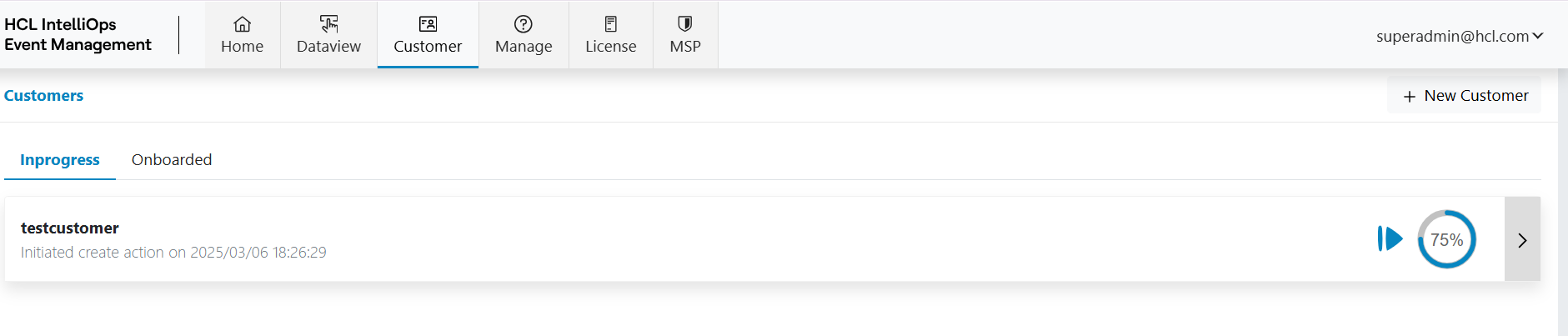The image size is (1568, 336).
Task: Switch to the Onboarded tab
Action: [x=172, y=159]
